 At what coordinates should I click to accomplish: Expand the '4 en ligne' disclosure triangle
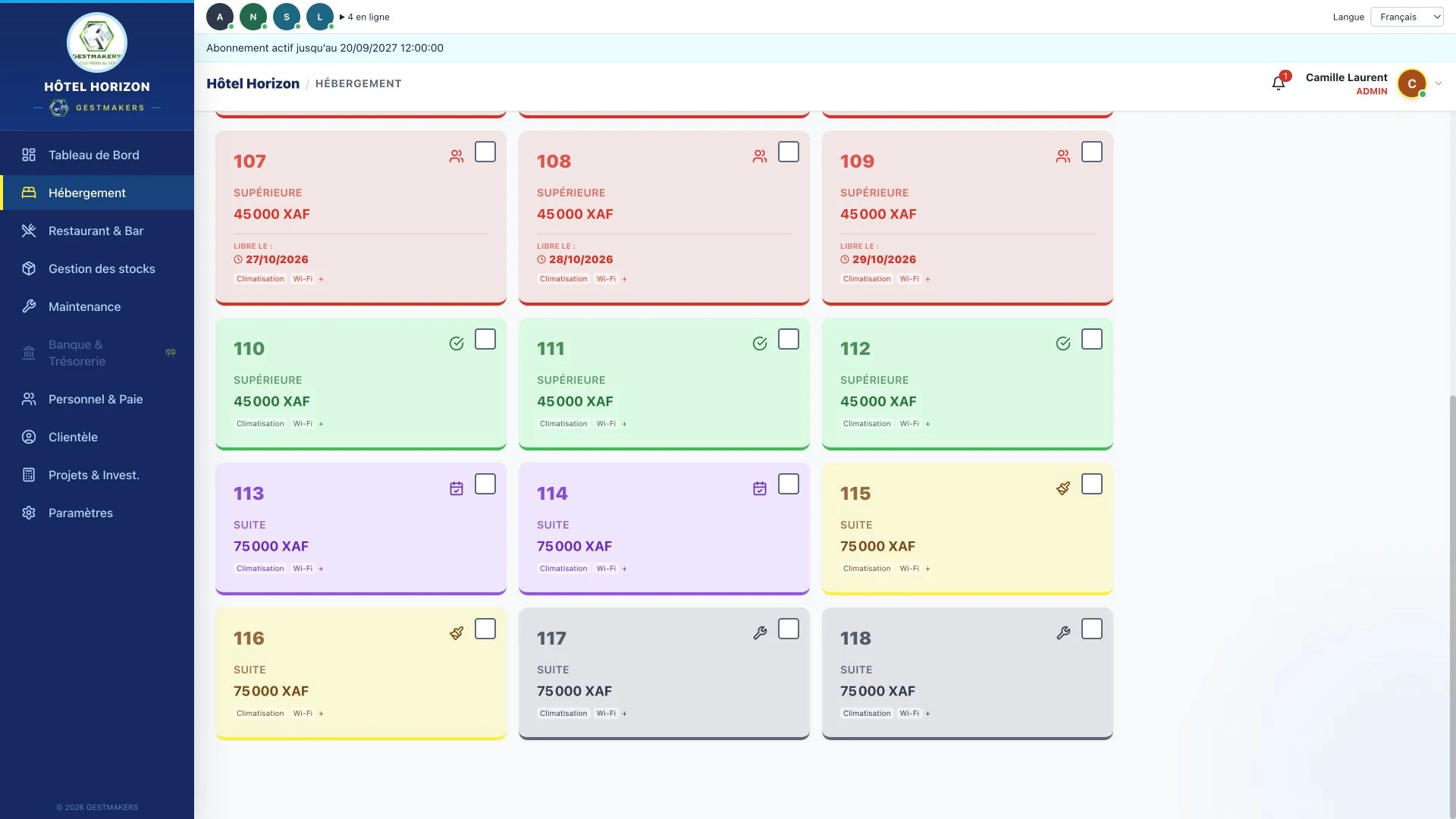[342, 17]
